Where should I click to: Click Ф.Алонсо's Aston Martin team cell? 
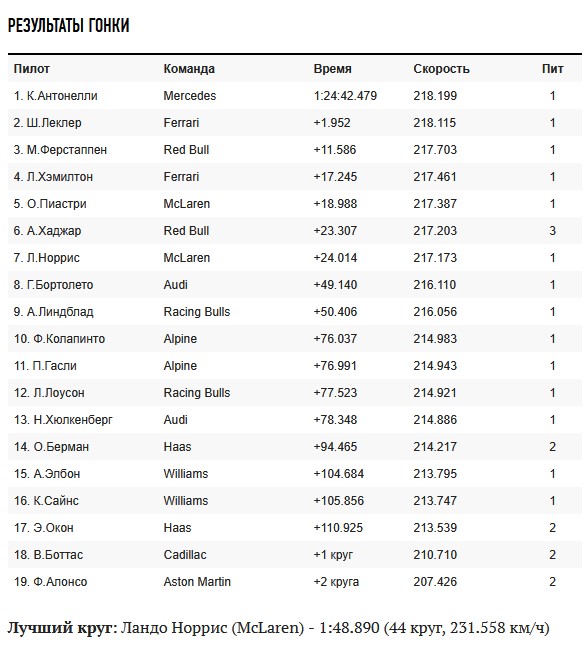(197, 582)
